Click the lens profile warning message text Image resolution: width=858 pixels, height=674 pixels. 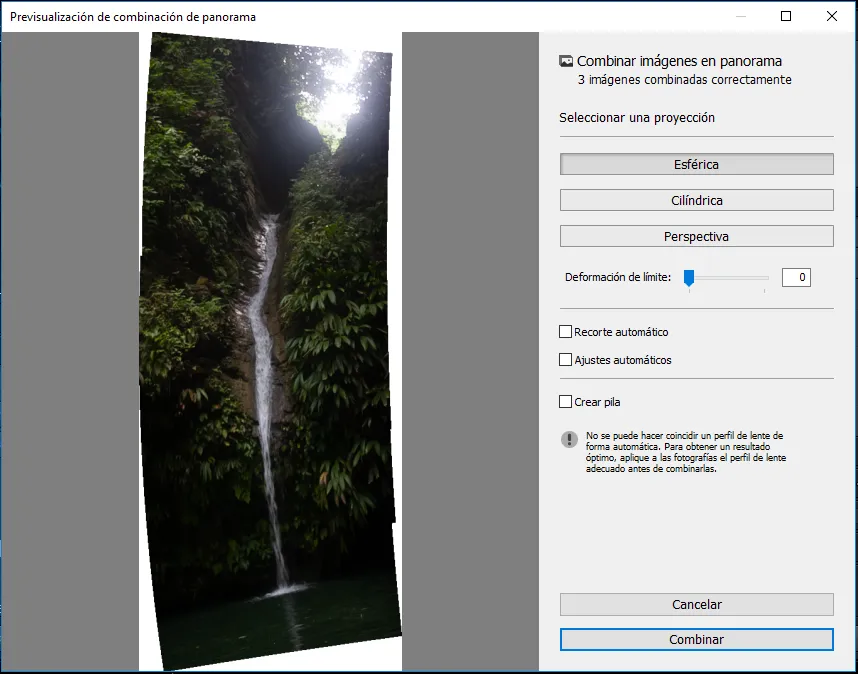tap(686, 452)
